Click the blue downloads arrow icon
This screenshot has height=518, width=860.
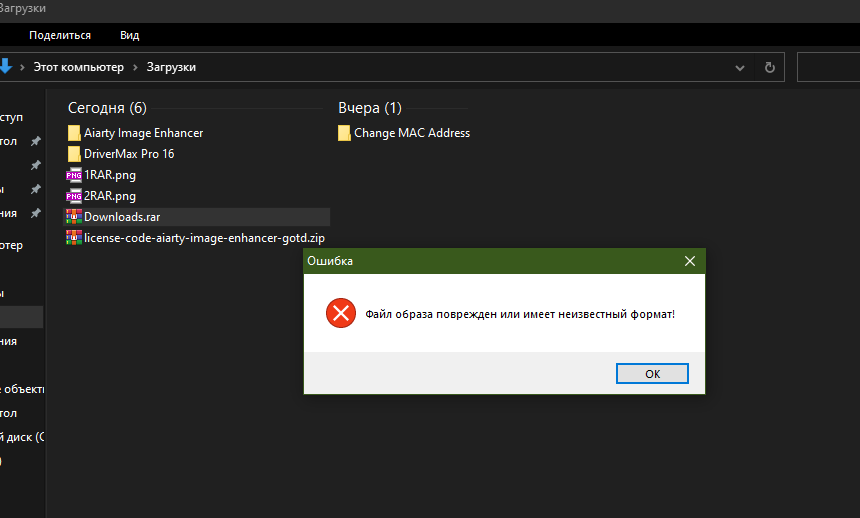[x=5, y=66]
